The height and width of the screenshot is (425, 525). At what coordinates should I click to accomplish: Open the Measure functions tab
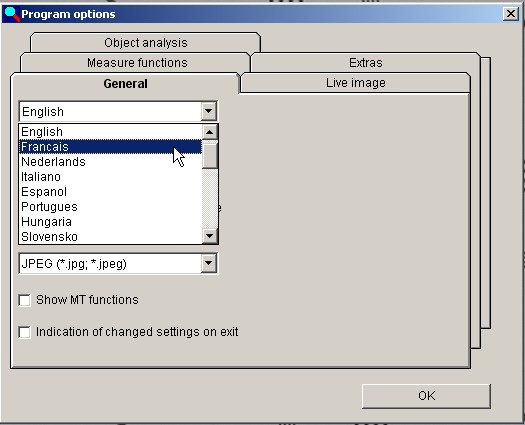(137, 63)
